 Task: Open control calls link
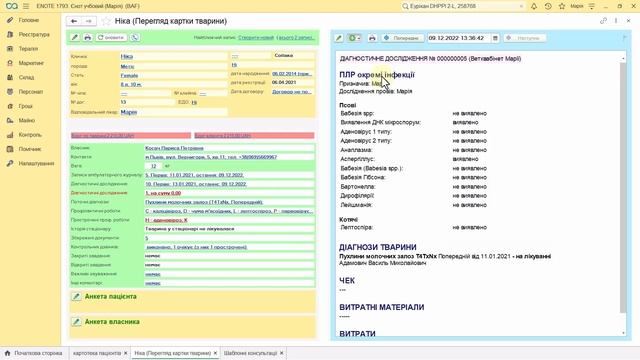(196, 247)
